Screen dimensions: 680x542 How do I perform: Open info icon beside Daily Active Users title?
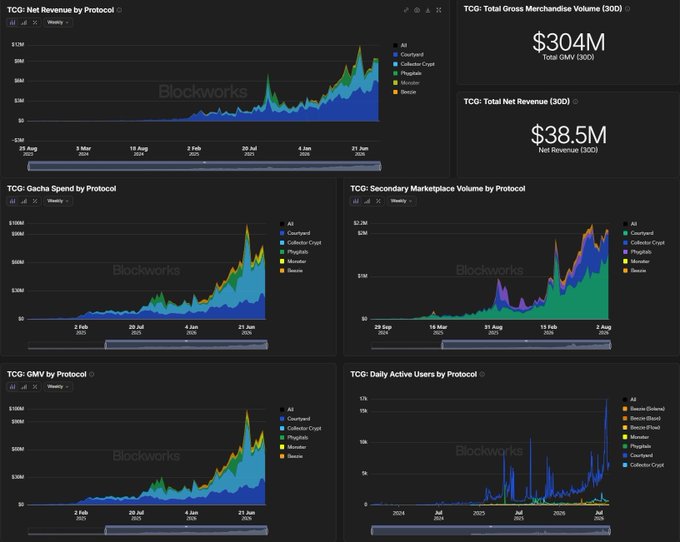(482, 374)
